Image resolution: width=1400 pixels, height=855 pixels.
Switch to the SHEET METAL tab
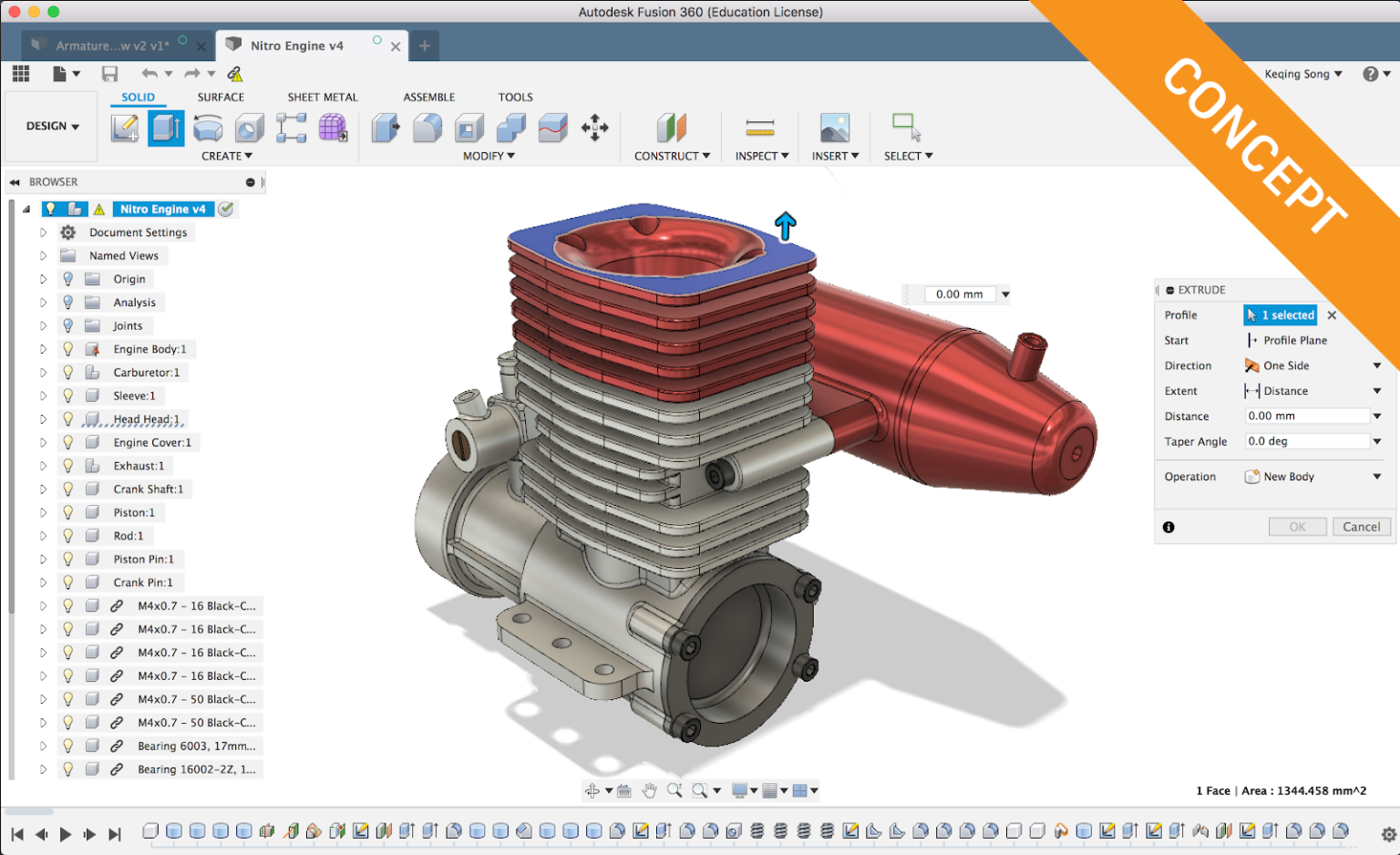point(322,98)
